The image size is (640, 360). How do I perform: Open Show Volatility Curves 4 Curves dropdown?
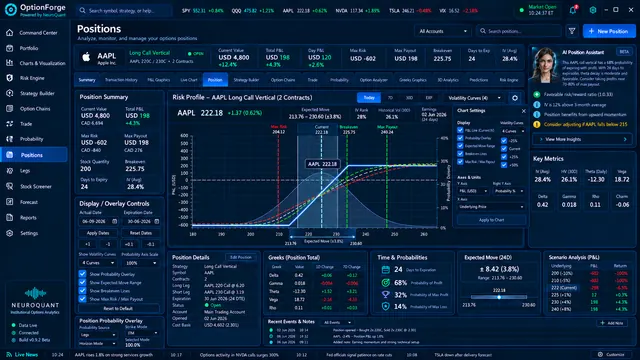(98, 263)
